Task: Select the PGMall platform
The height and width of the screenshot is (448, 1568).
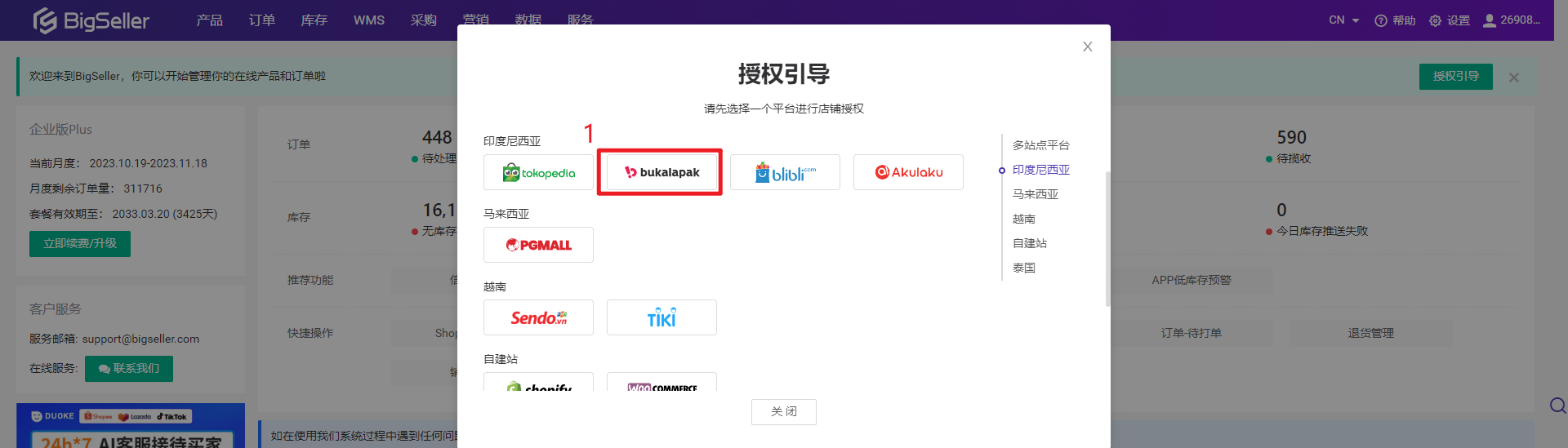Action: point(538,245)
